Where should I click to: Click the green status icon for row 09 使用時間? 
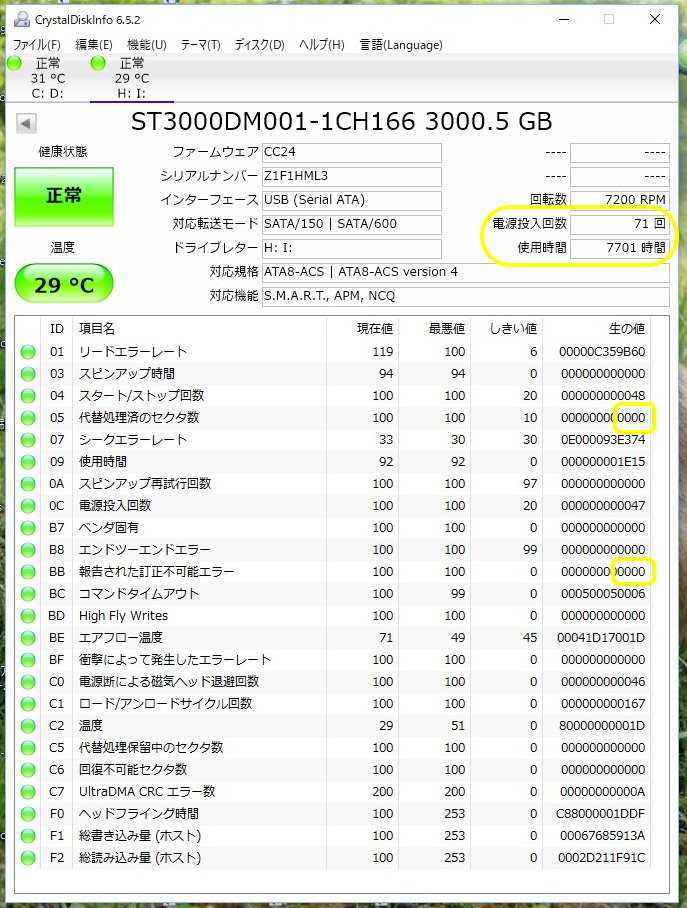point(28,462)
